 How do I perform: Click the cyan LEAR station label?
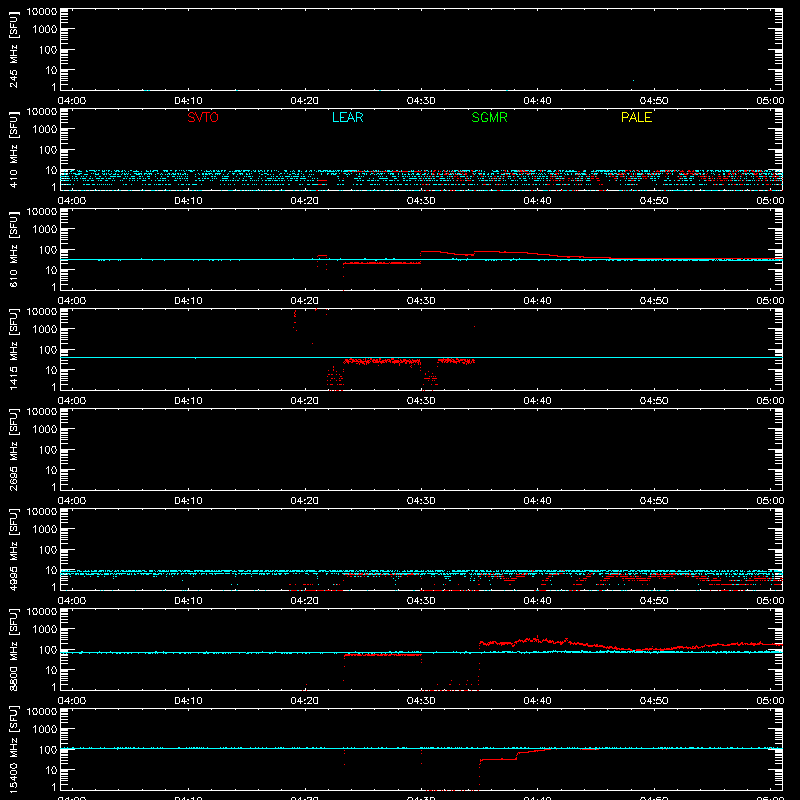pos(347,117)
